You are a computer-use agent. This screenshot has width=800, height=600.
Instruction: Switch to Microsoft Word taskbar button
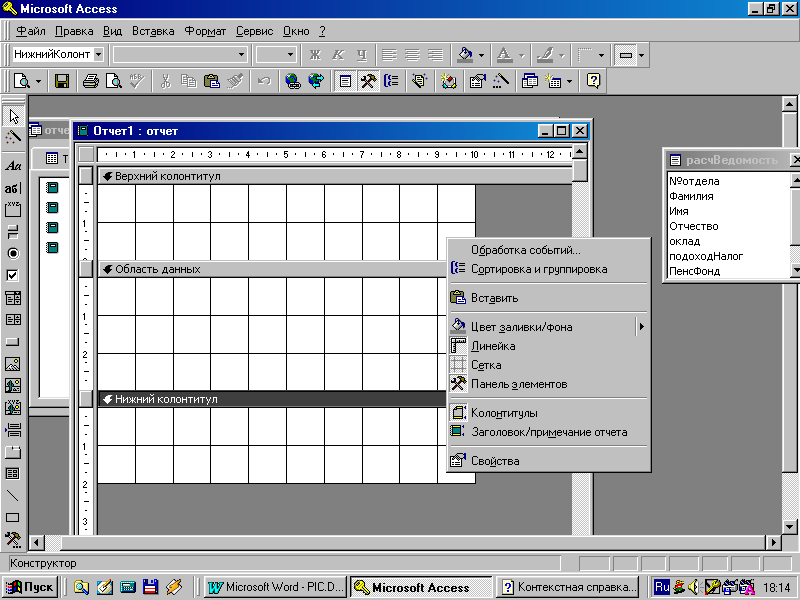click(276, 587)
